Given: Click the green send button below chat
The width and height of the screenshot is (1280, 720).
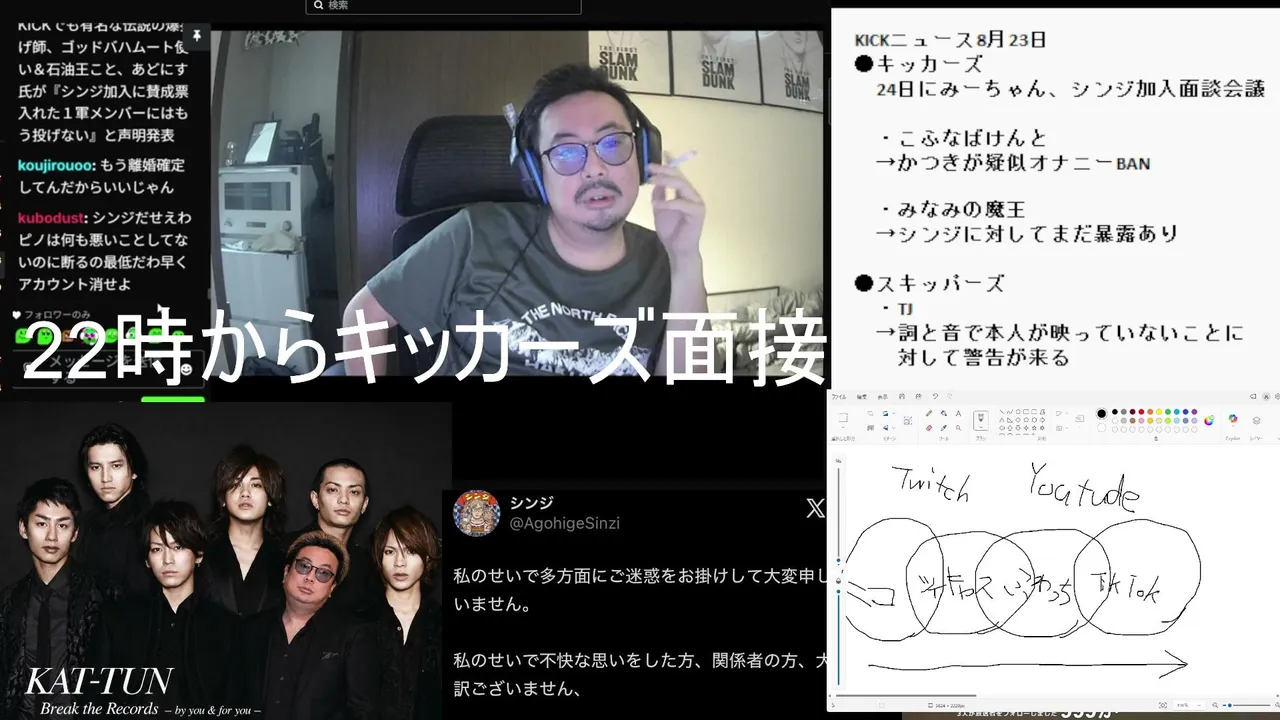Looking at the screenshot, I should click(173, 399).
